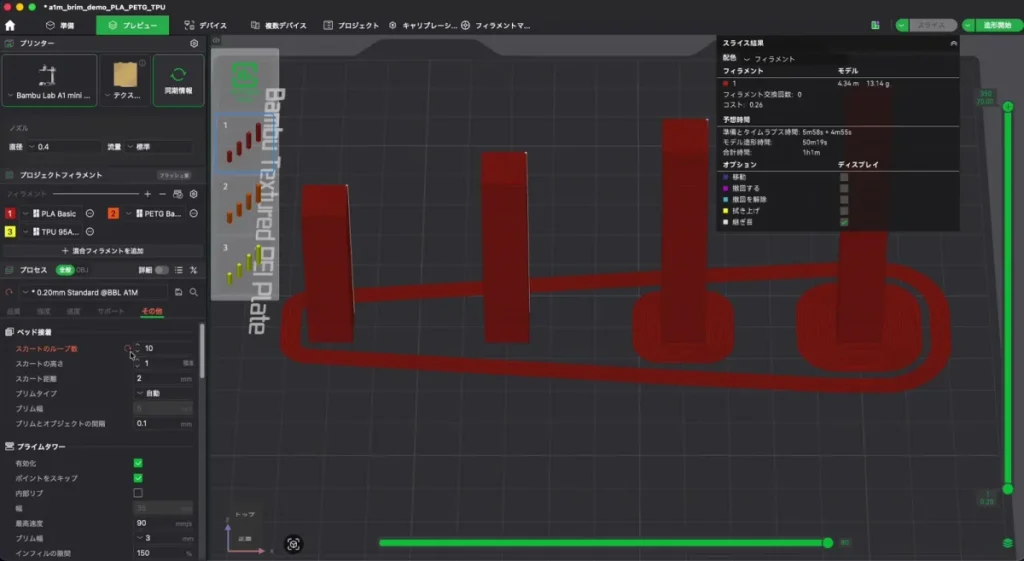Screen dimensions: 1024x561
Task: Show 撤回を解除 checkbox
Action: (x=844, y=199)
